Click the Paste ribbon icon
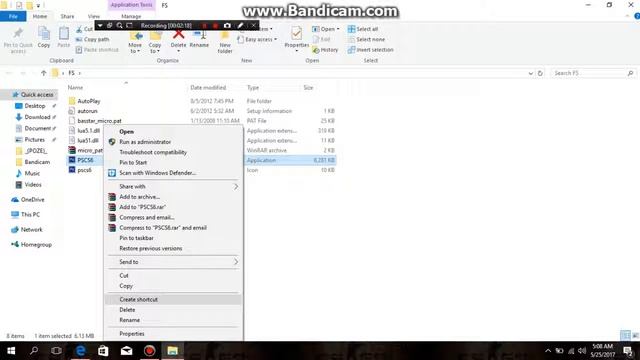Image resolution: width=640 pixels, height=360 pixels. pyautogui.click(x=64, y=38)
